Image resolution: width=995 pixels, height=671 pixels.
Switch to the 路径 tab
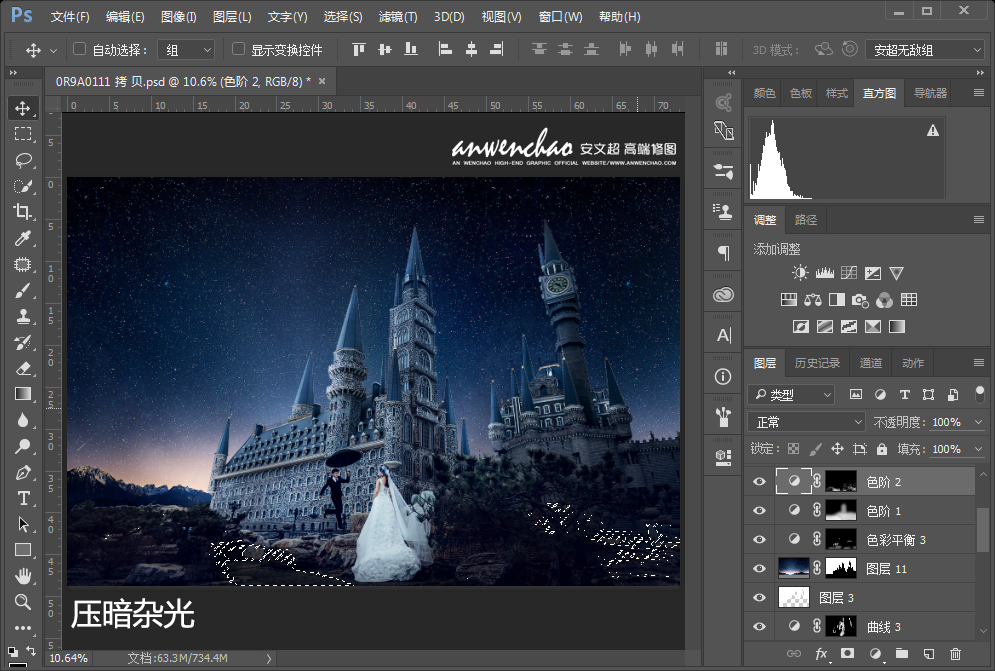[x=806, y=220]
